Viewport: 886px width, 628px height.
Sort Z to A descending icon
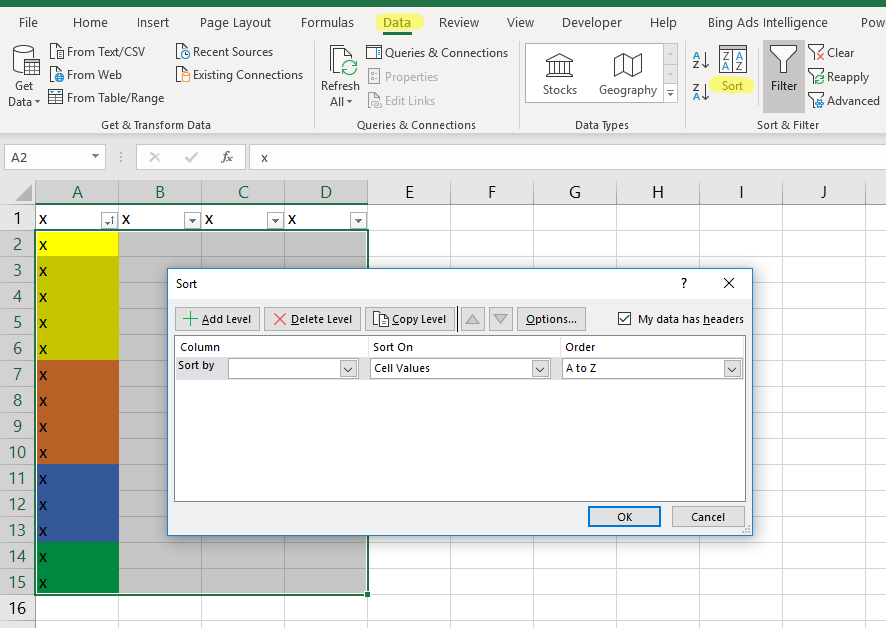701,92
